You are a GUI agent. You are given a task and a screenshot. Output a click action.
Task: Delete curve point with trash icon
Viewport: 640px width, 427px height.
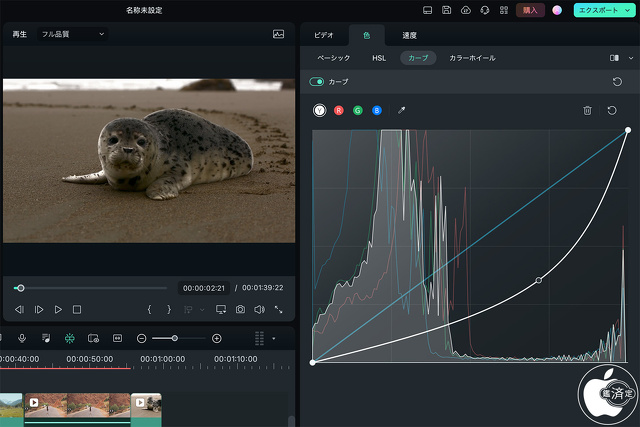(588, 110)
